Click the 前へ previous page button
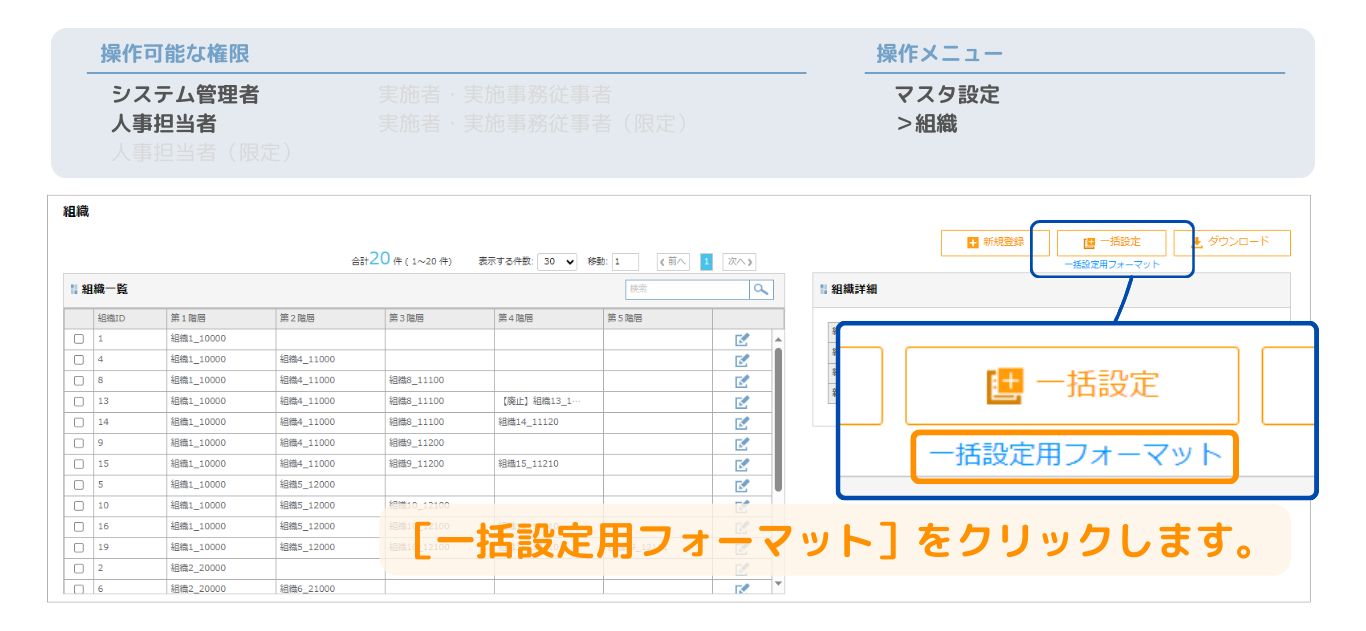Viewport: 1366px width, 631px height. coord(673,262)
